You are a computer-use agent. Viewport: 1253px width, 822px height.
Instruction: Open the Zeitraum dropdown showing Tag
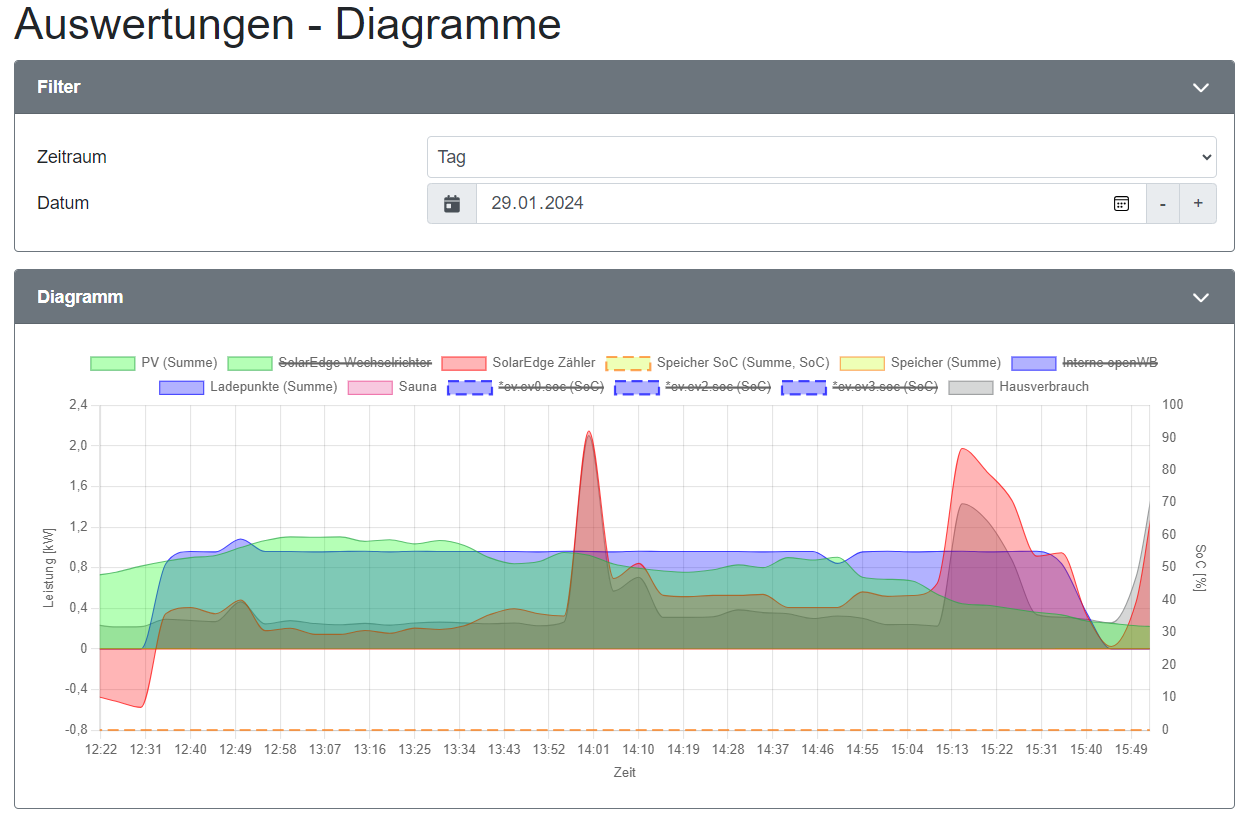pos(821,158)
